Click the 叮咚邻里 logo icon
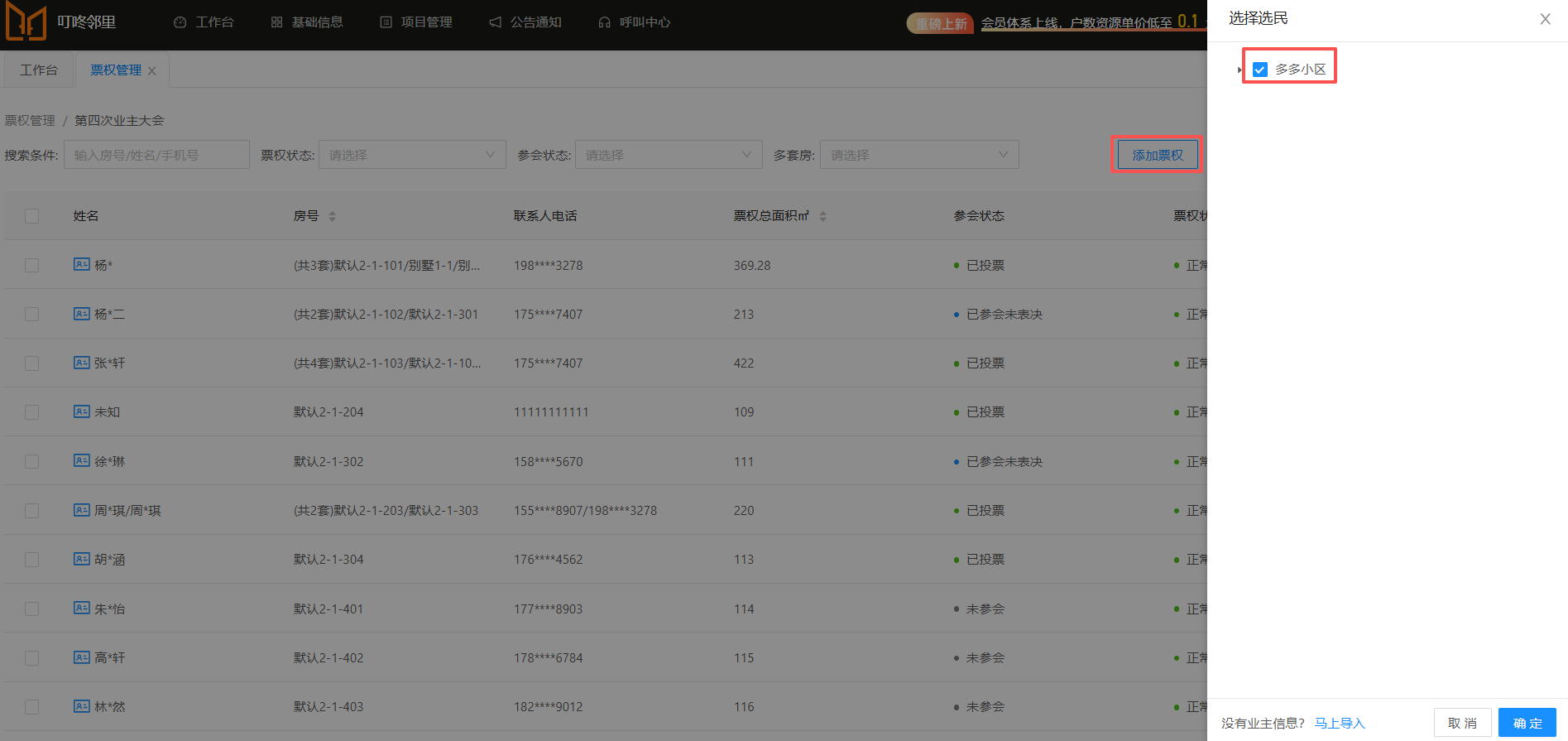Screen dimensions: 1568x741 click(26, 22)
